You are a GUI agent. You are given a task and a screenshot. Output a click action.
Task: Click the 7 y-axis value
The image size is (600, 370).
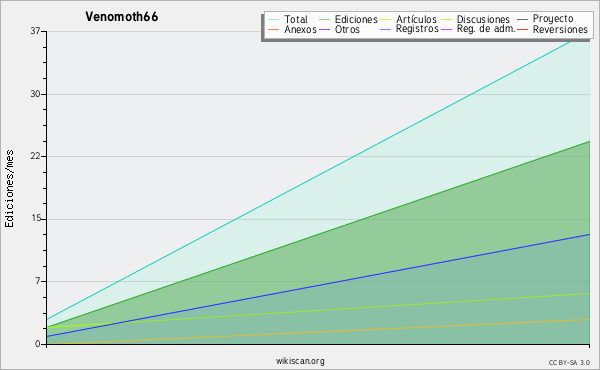pyautogui.click(x=38, y=281)
